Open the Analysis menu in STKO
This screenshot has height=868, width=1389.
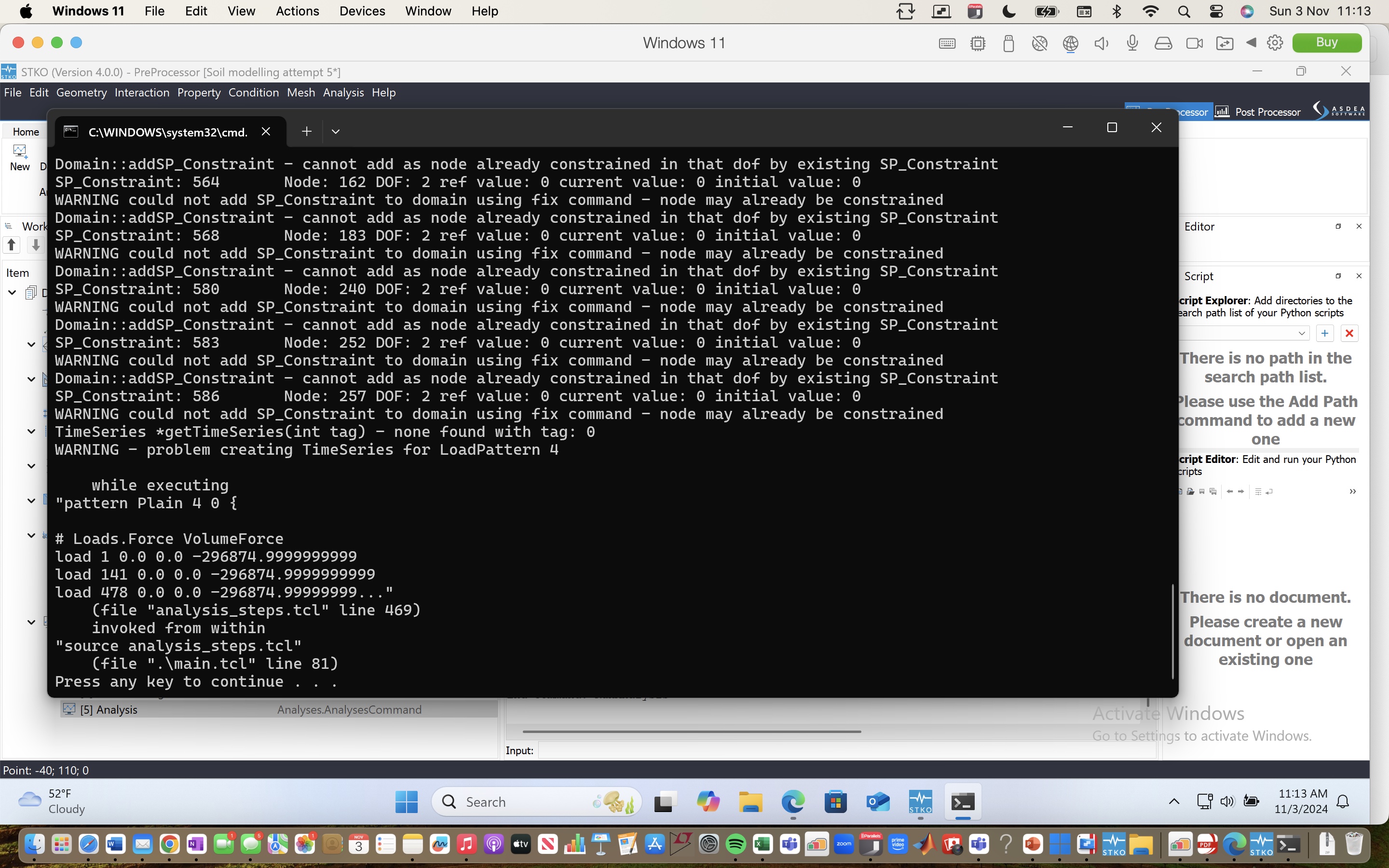pos(343,93)
